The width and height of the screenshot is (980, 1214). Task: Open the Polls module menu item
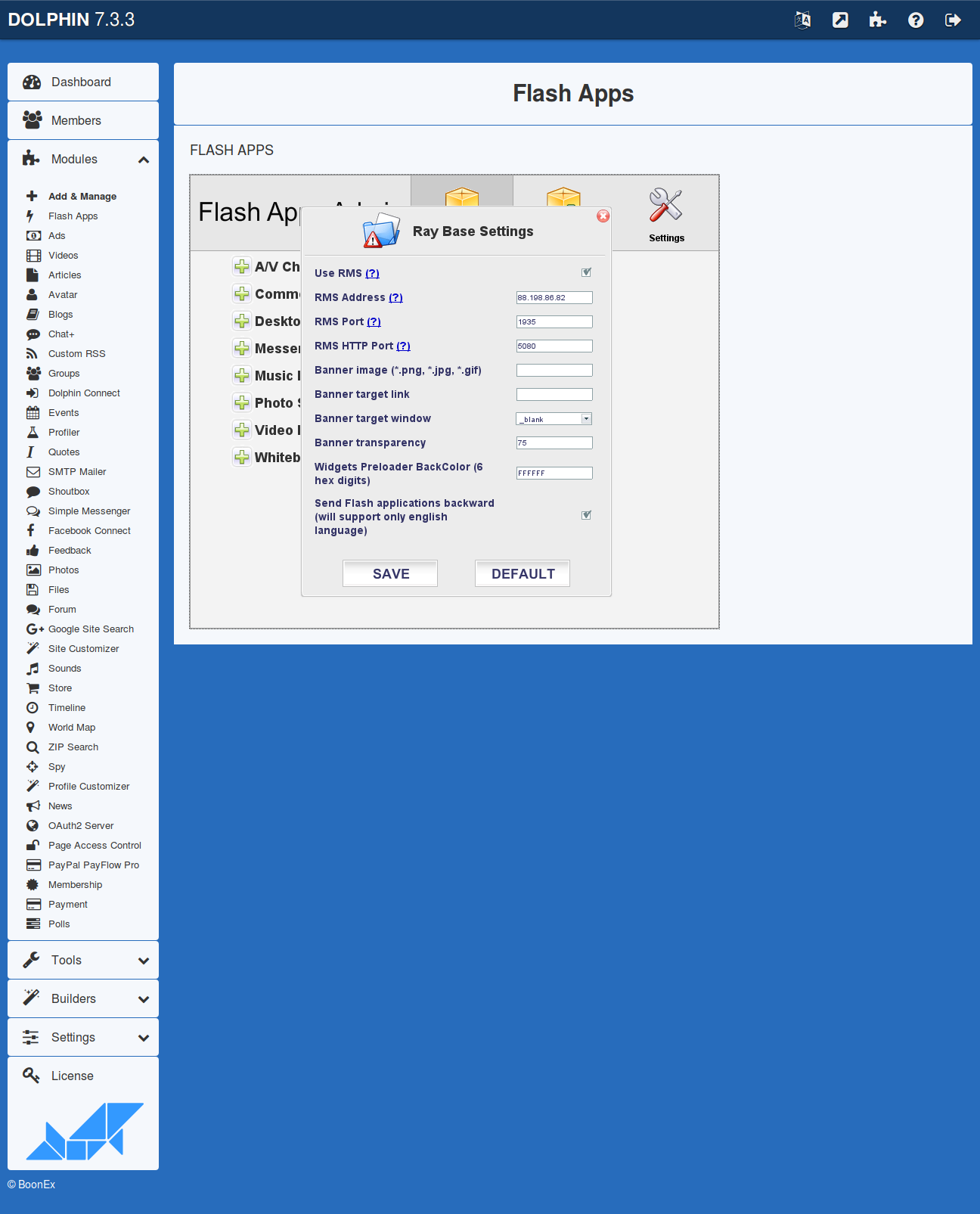pos(59,924)
